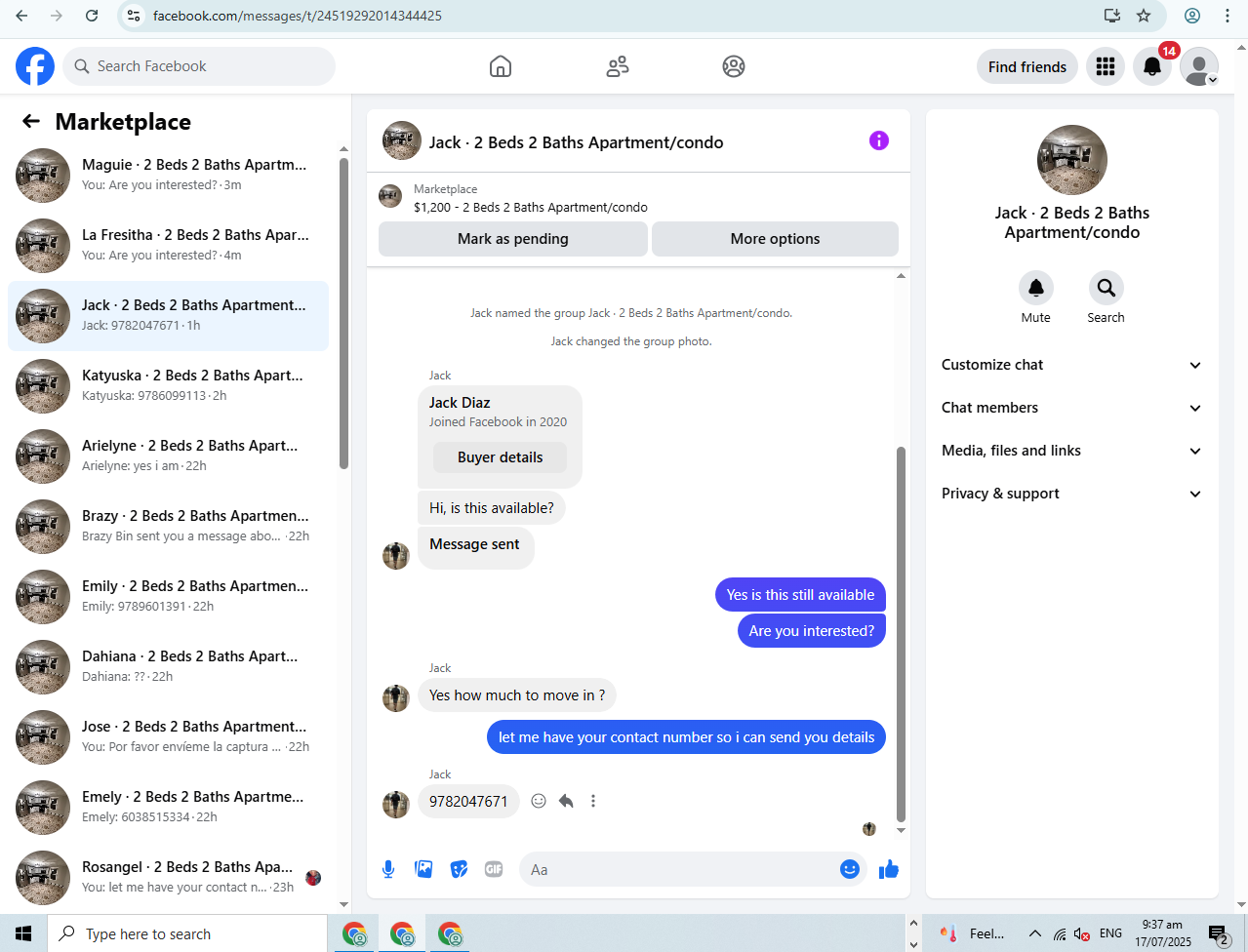Search in conversation magnifier icon
Viewport: 1248px width, 952px height.
(1106, 288)
